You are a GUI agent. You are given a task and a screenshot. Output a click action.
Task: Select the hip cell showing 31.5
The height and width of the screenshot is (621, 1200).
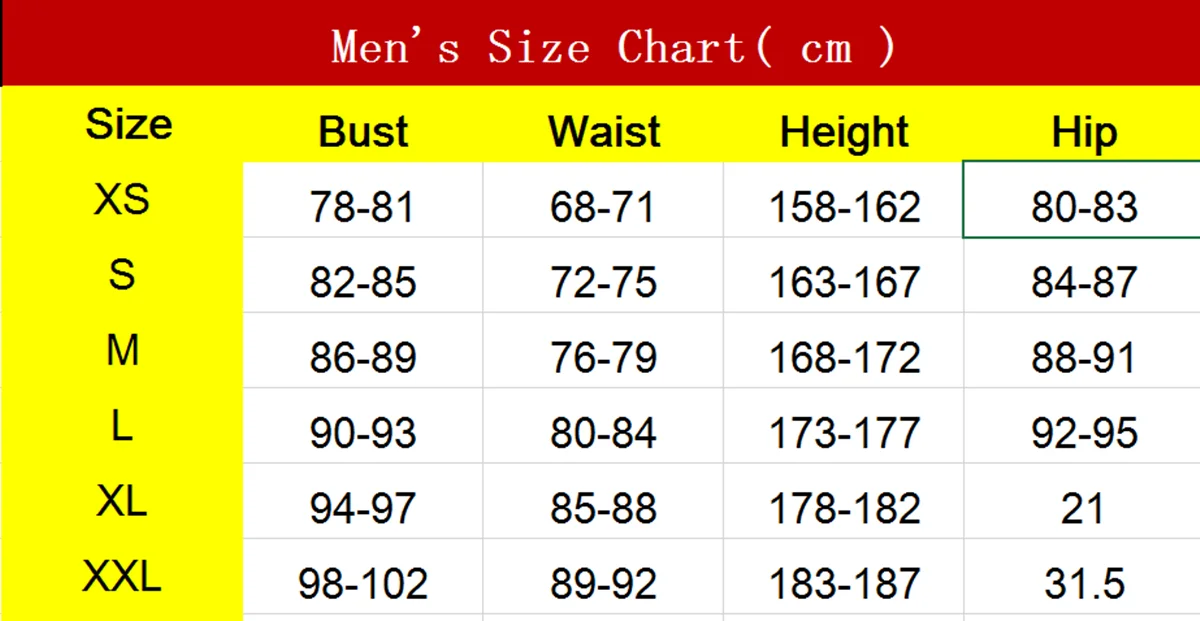point(1082,577)
